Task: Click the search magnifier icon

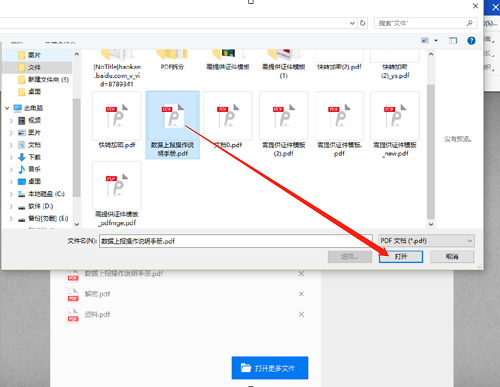Action: click(469, 23)
